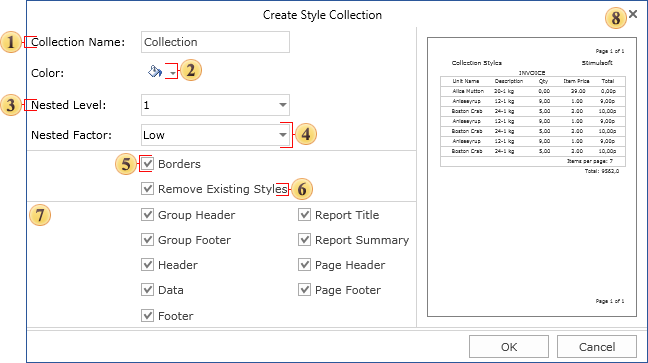Expand the Nested Level dropdown
This screenshot has width=648, height=363.
click(283, 105)
